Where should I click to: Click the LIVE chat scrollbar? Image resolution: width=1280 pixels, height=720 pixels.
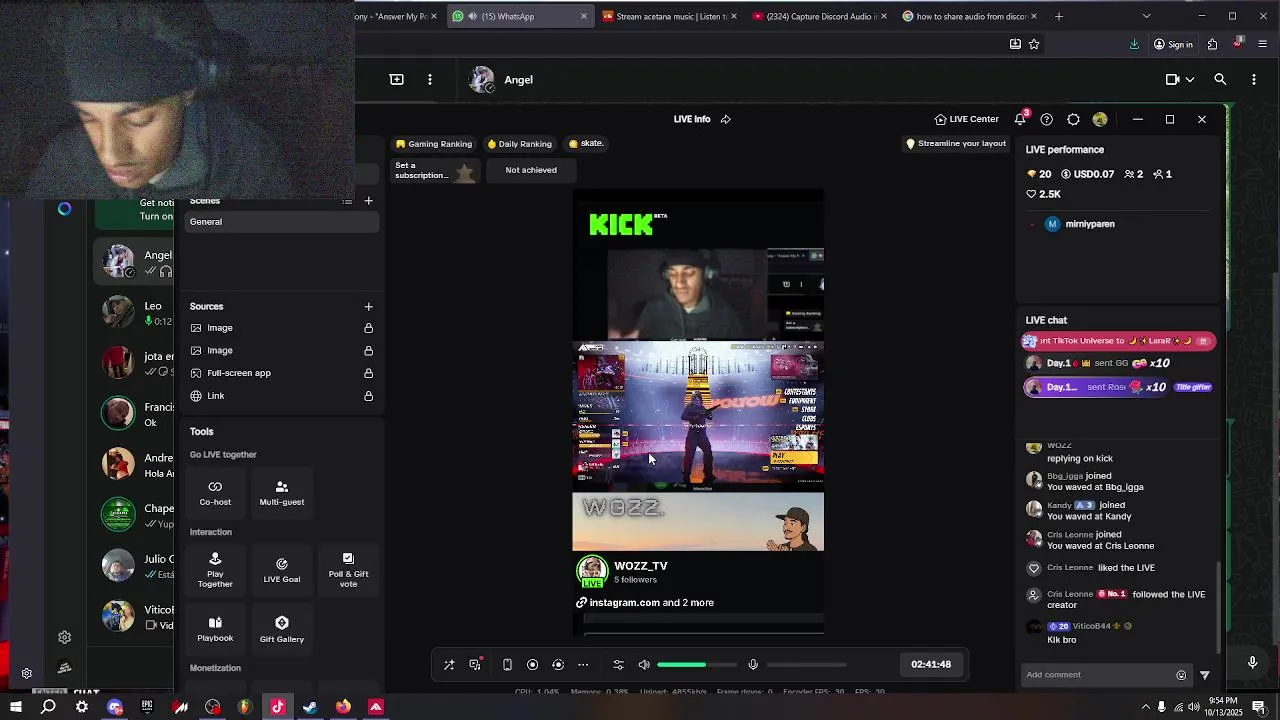[x=1218, y=608]
